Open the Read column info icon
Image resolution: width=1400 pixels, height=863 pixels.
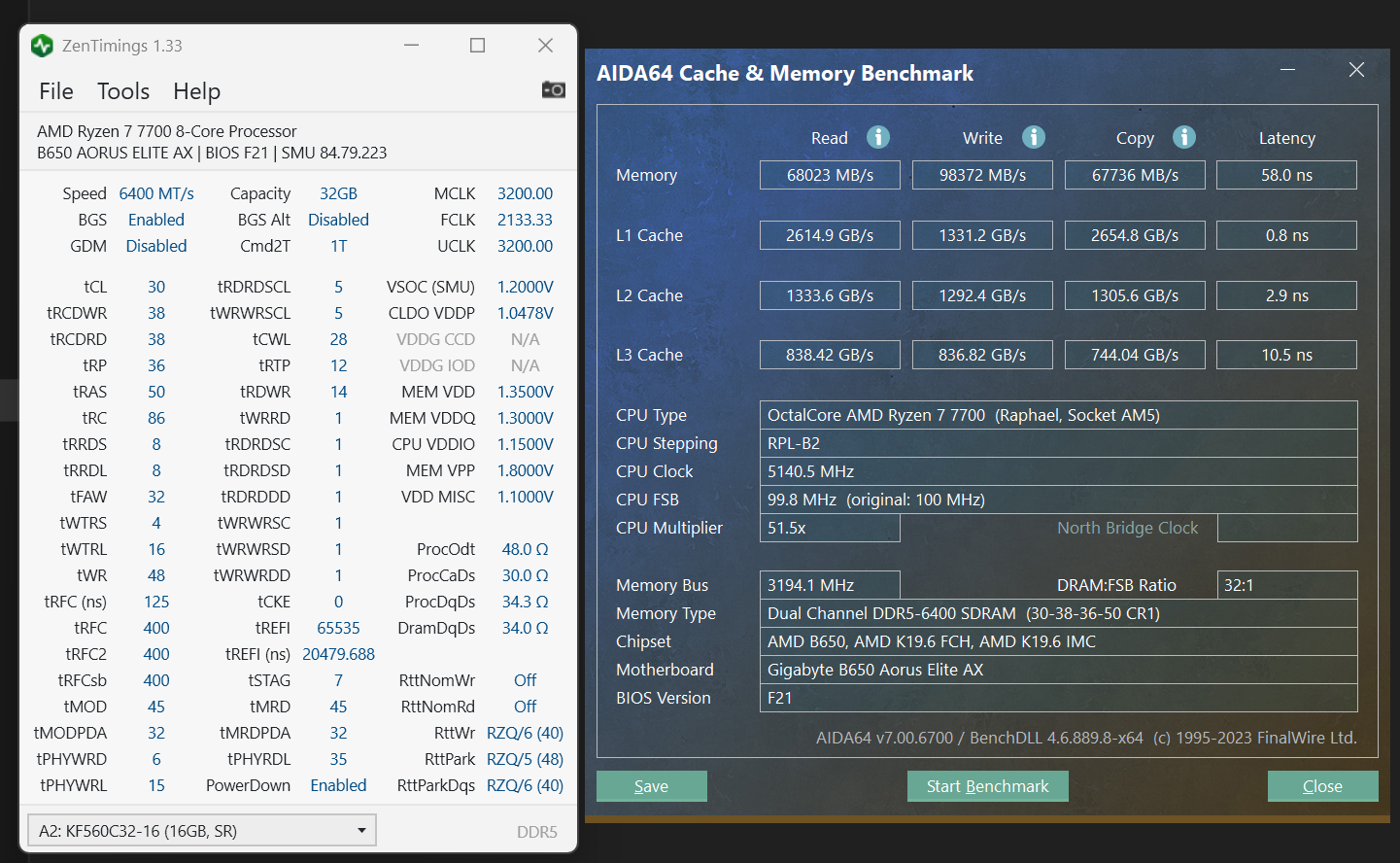click(878, 137)
